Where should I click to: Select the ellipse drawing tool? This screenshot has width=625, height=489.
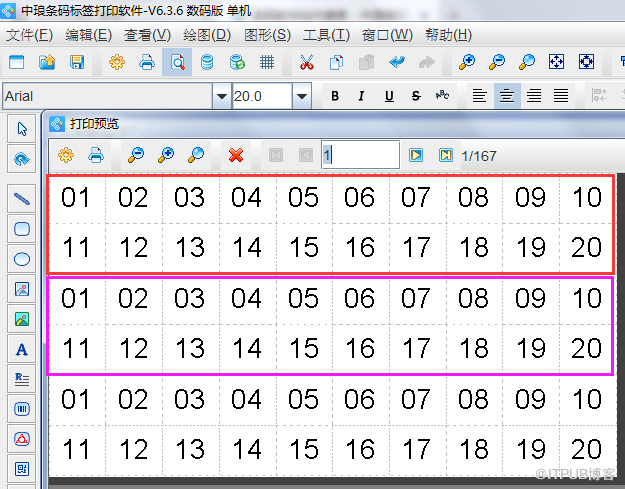click(22, 259)
